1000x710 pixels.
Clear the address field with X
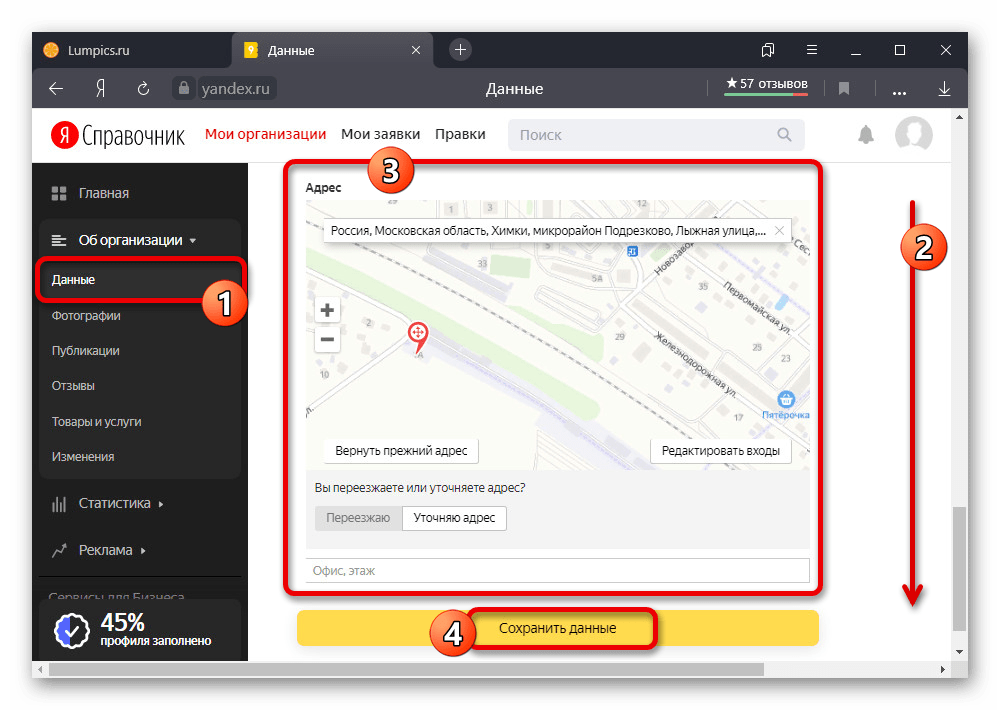[x=779, y=230]
